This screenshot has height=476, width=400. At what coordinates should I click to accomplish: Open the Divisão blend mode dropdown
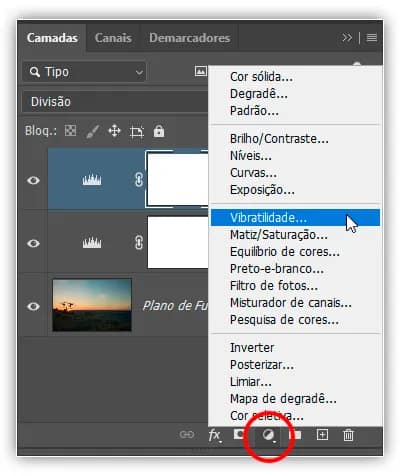tap(116, 102)
